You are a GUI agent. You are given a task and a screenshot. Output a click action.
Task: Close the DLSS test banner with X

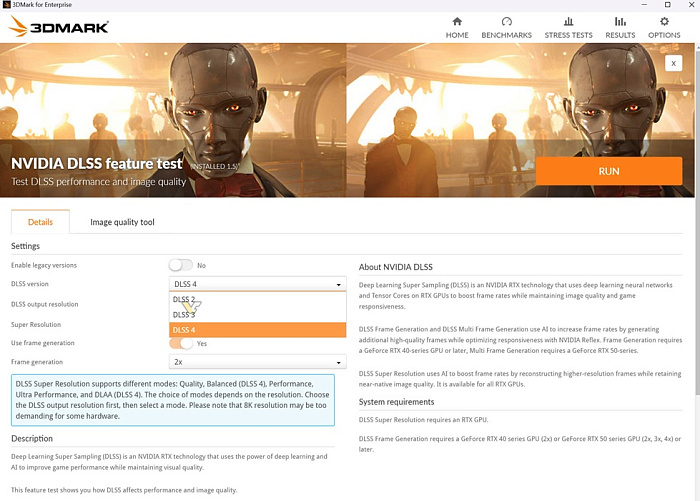(x=673, y=63)
